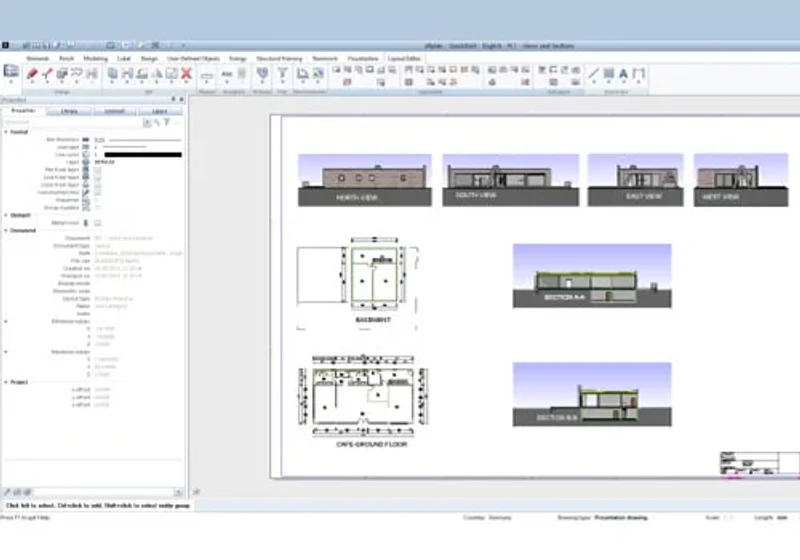The height and width of the screenshot is (560, 800).
Task: Click the mm length unit in status bar
Action: tap(782, 517)
